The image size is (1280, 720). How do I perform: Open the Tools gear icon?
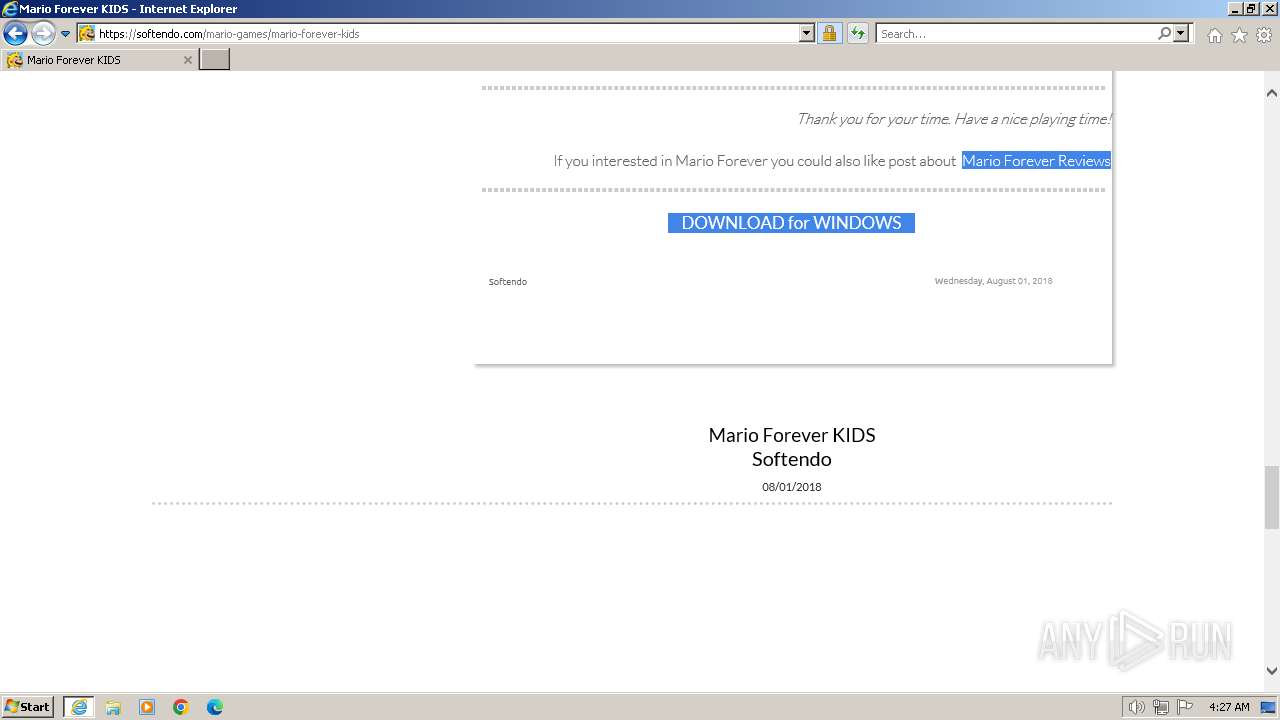(x=1264, y=35)
